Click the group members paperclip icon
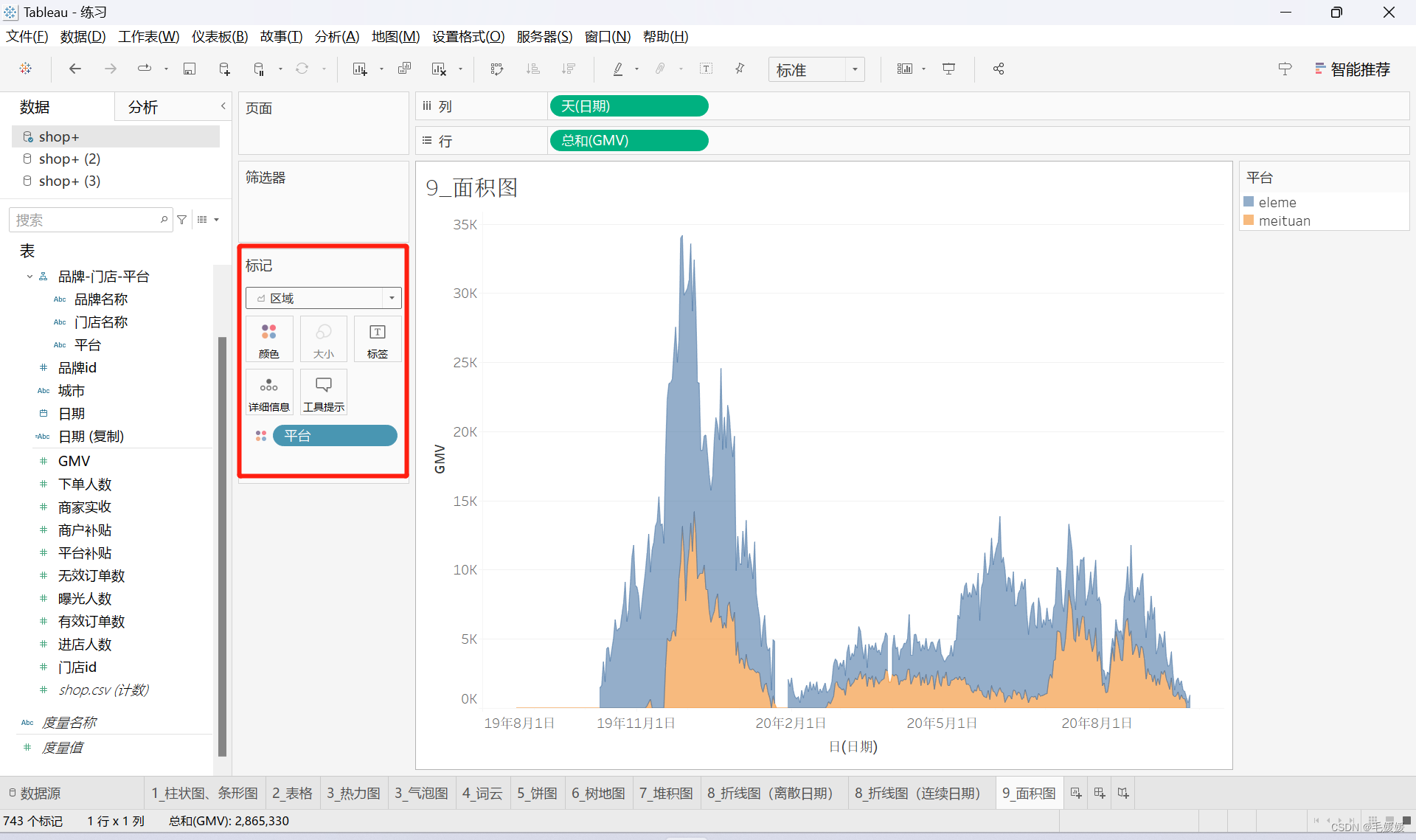Viewport: 1416px width, 840px height. click(660, 69)
